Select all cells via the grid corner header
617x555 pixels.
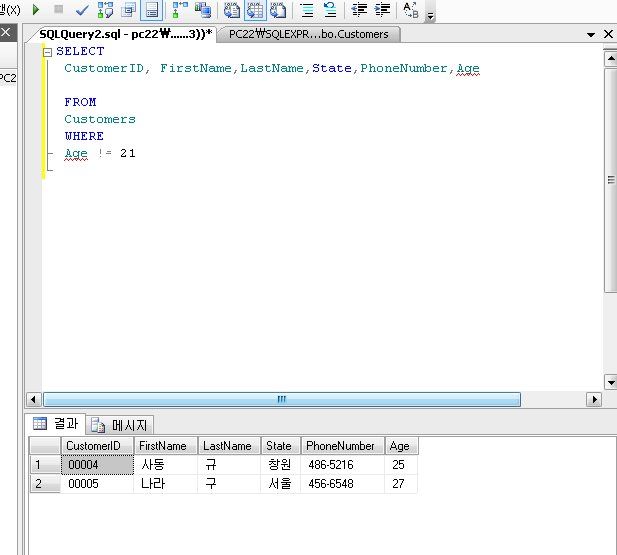pos(45,446)
